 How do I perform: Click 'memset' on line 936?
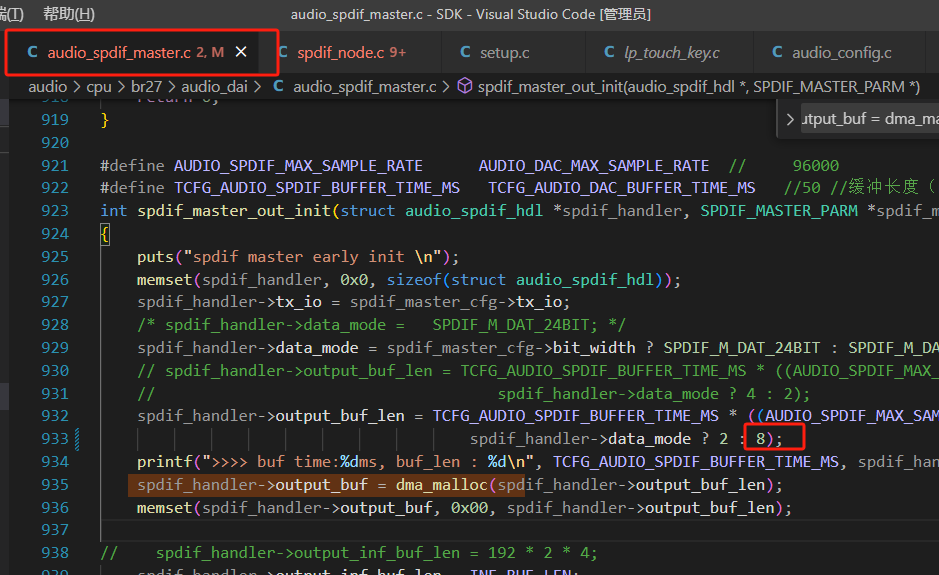(165, 508)
